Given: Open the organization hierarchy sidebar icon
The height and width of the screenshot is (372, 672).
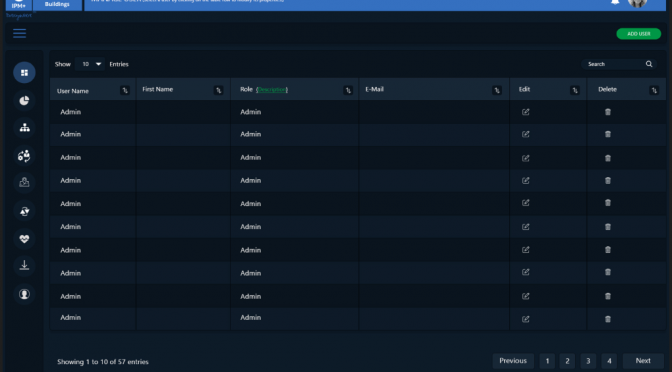Looking at the screenshot, I should point(24,128).
